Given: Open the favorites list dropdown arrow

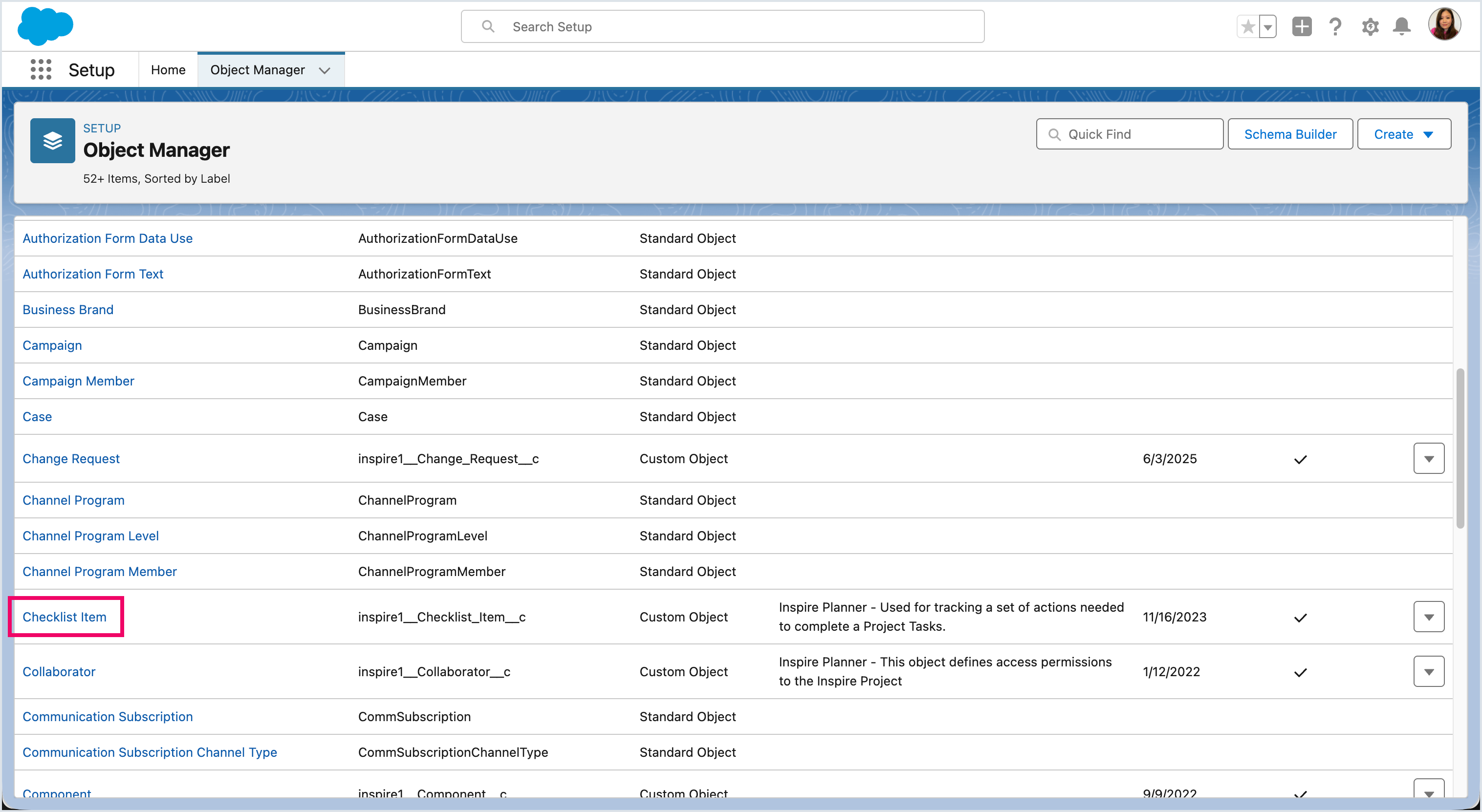Looking at the screenshot, I should click(x=1267, y=27).
